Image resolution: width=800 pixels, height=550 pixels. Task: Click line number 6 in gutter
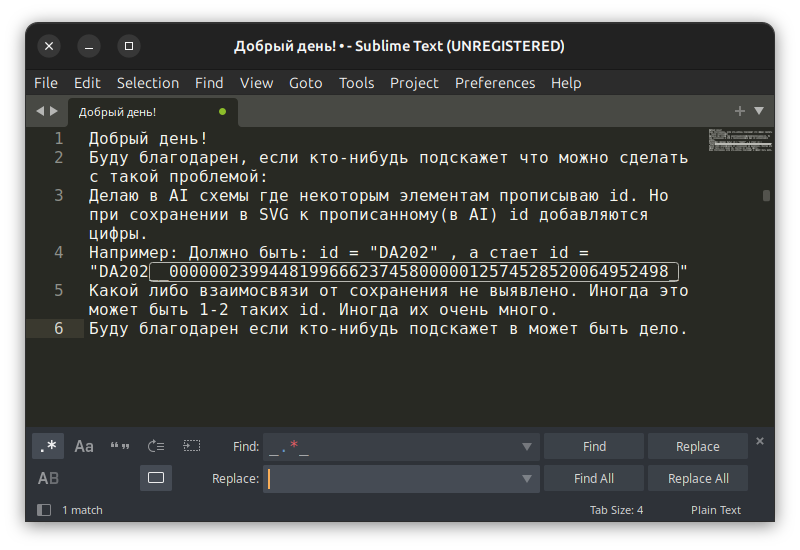pos(59,329)
